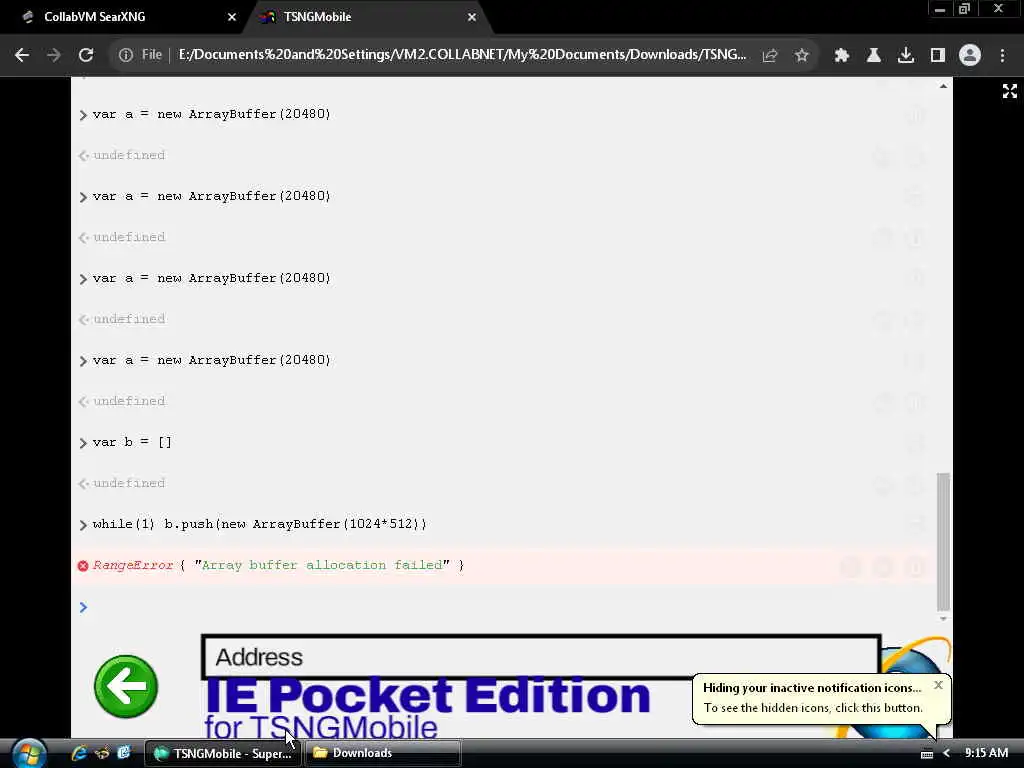Open the Windows Start orb
This screenshot has height=768, width=1024.
29,753
